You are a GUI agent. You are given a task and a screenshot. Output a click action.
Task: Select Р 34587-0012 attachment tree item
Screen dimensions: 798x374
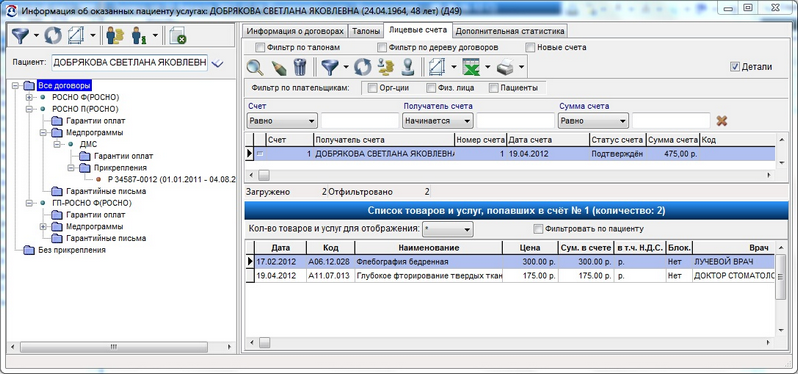(x=172, y=180)
